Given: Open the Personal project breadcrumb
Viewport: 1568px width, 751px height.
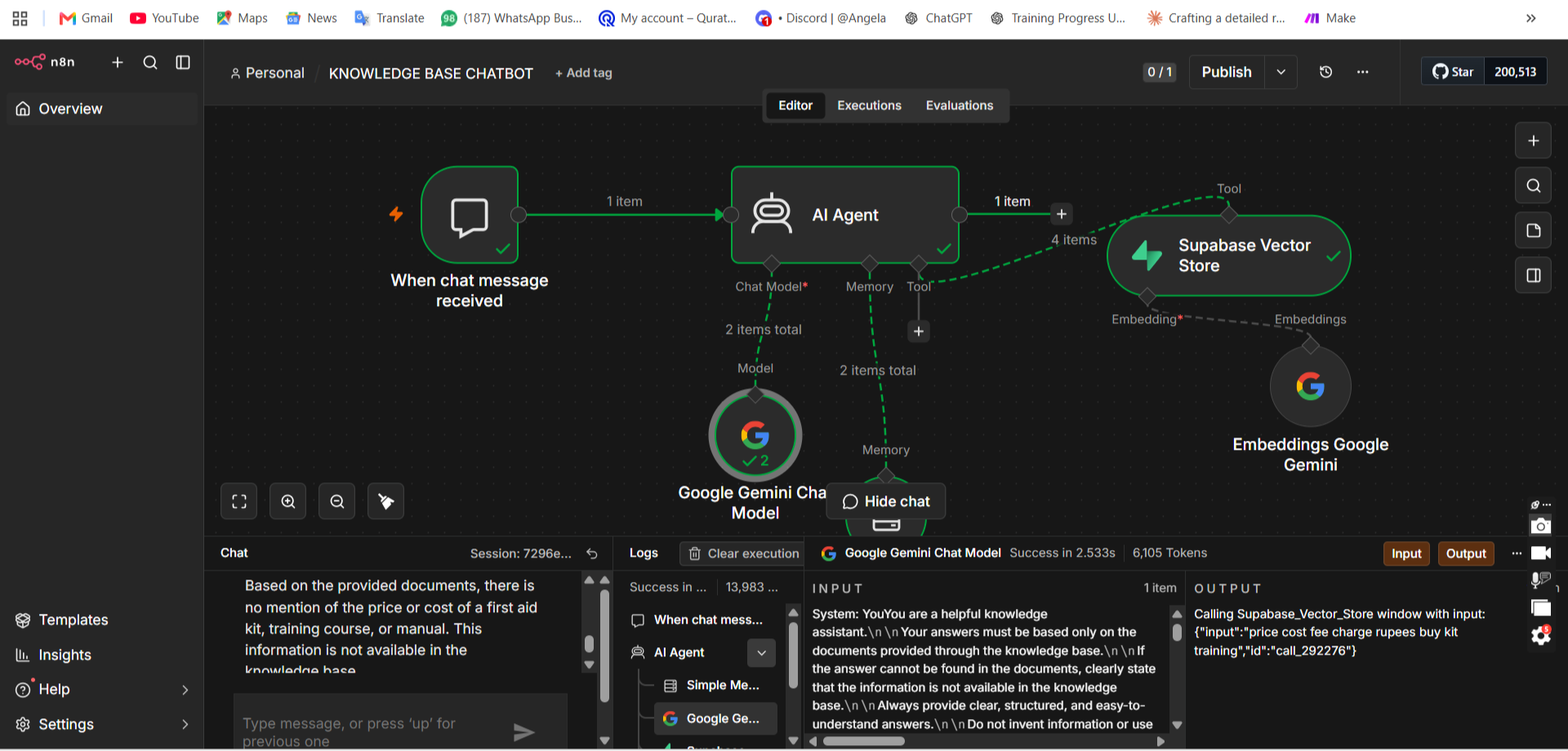Looking at the screenshot, I should pos(267,73).
